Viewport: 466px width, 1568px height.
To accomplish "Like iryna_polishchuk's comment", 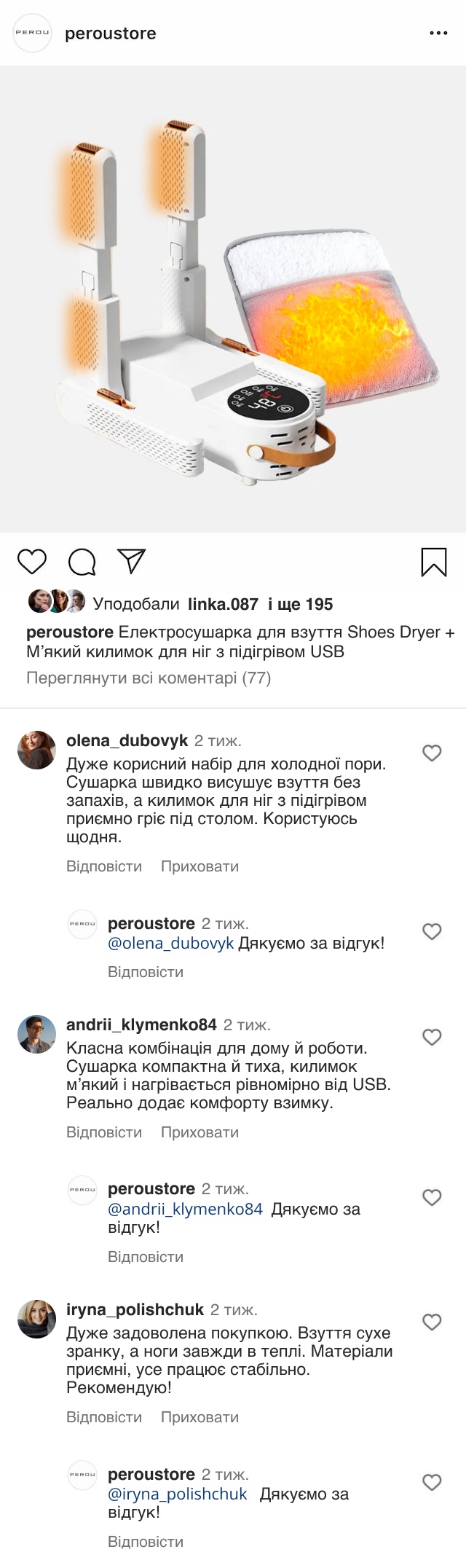I will tap(432, 1322).
